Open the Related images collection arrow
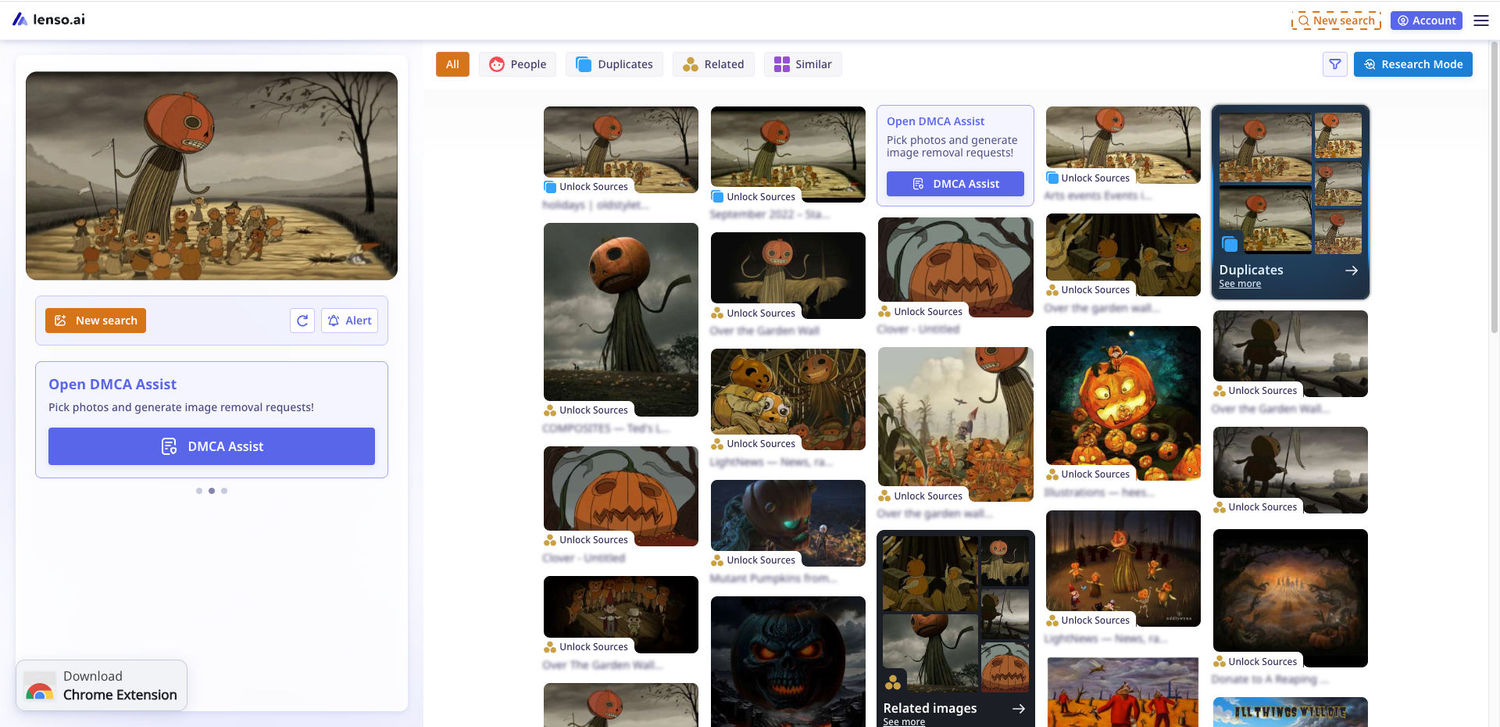The width and height of the screenshot is (1500, 727). coord(1018,708)
